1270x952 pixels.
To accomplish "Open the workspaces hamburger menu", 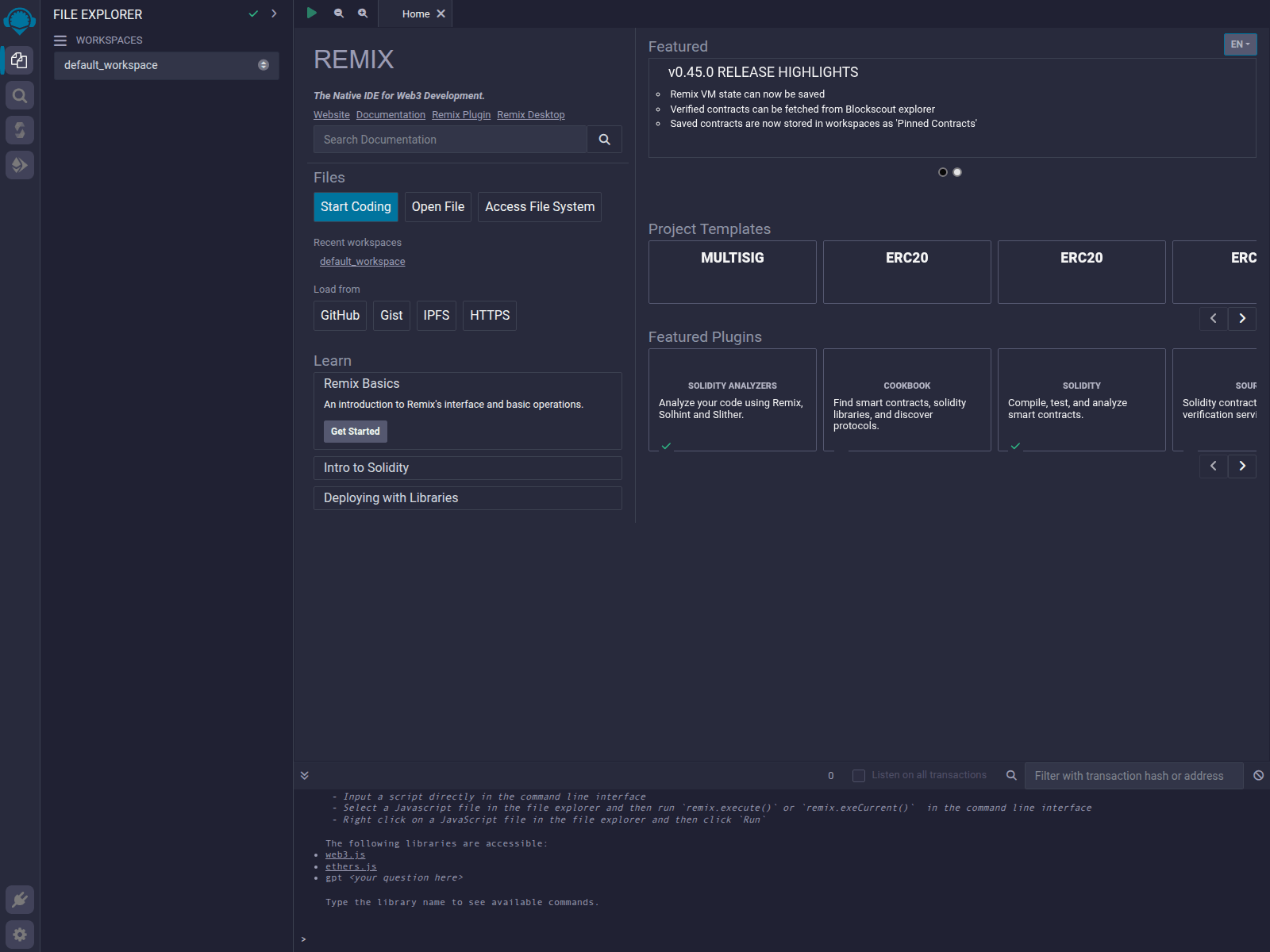I will tap(60, 40).
